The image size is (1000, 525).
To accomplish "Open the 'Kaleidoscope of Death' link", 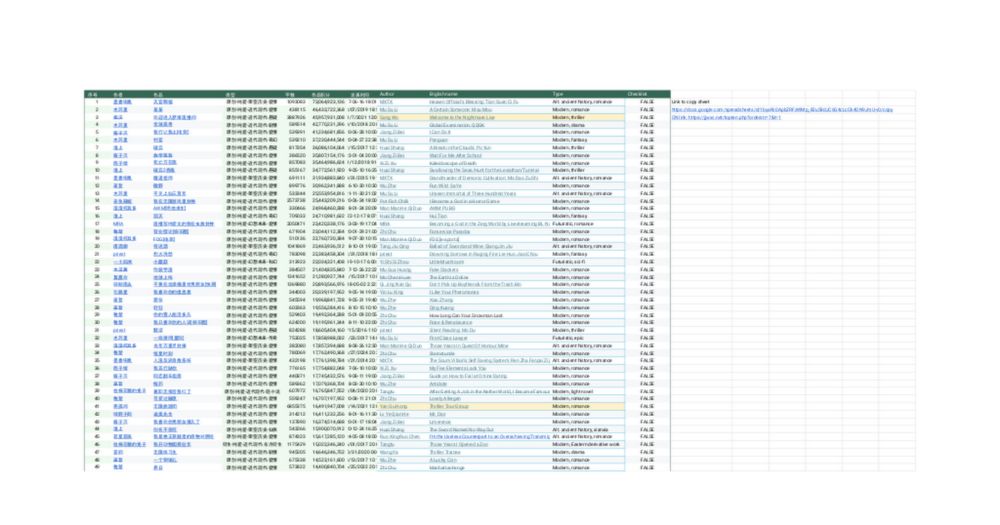I will (453, 163).
